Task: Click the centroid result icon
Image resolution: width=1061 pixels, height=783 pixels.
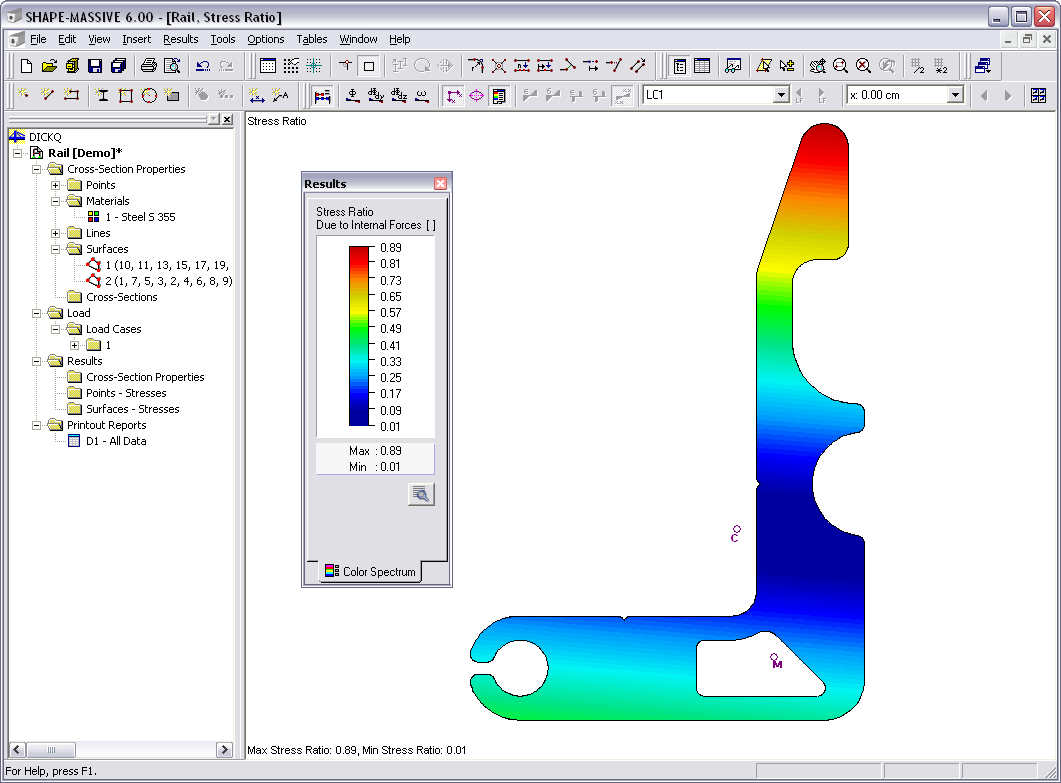Action: coord(353,95)
